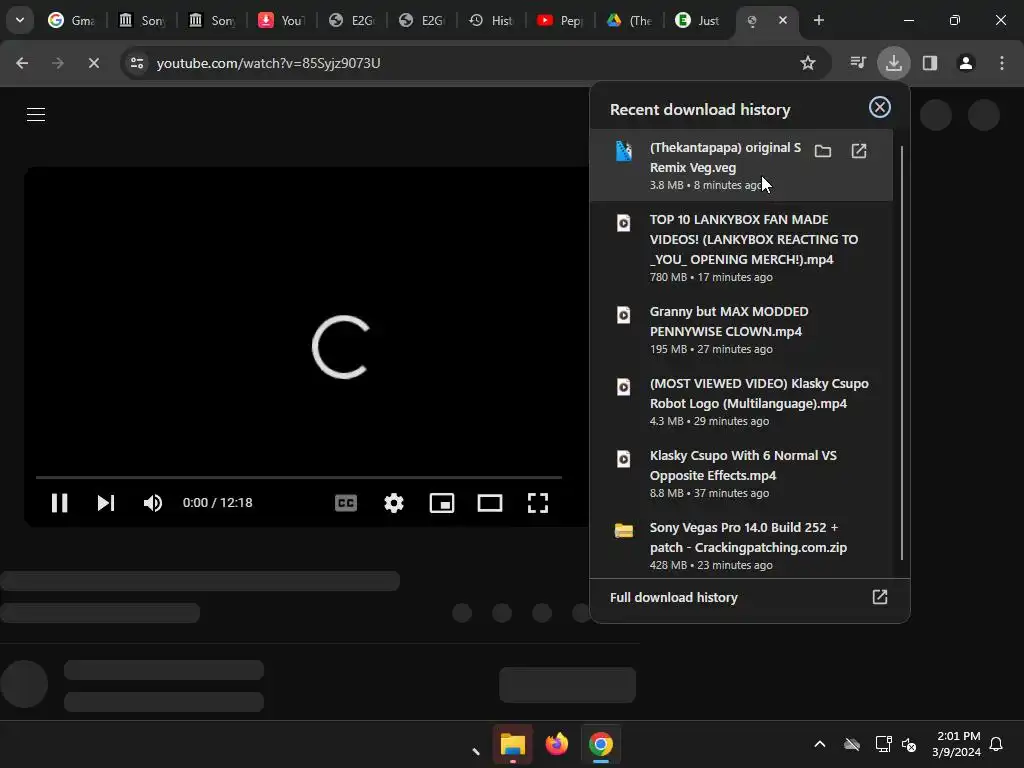Pause the YouTube video
This screenshot has height=768, width=1024.
tap(59, 503)
